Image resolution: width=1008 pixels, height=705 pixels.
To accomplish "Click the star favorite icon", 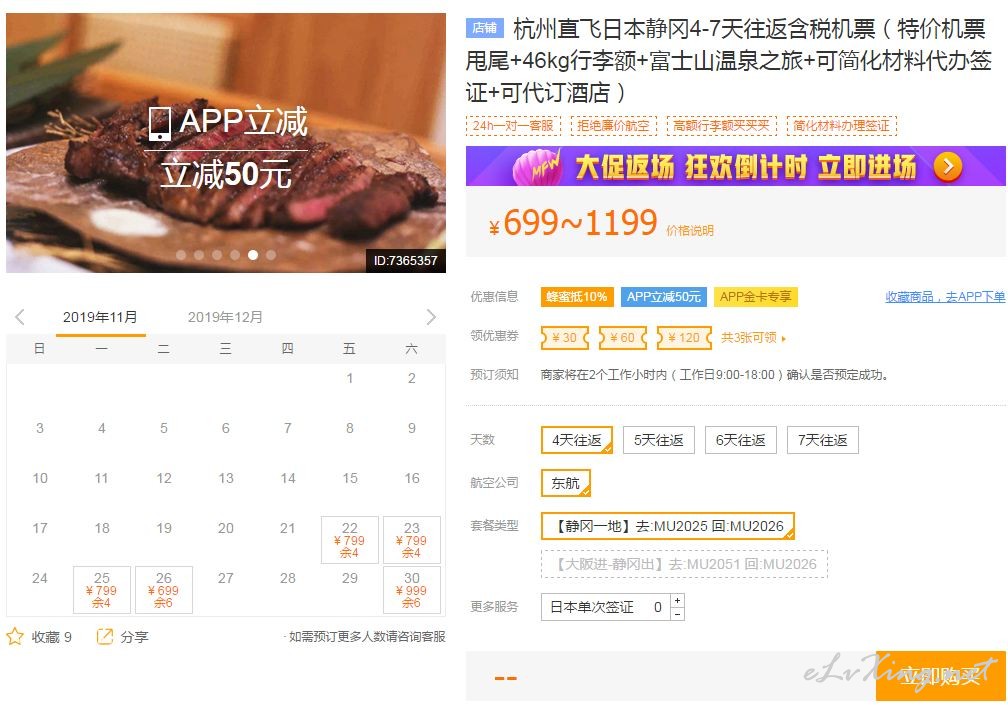I will pyautogui.click(x=15, y=636).
